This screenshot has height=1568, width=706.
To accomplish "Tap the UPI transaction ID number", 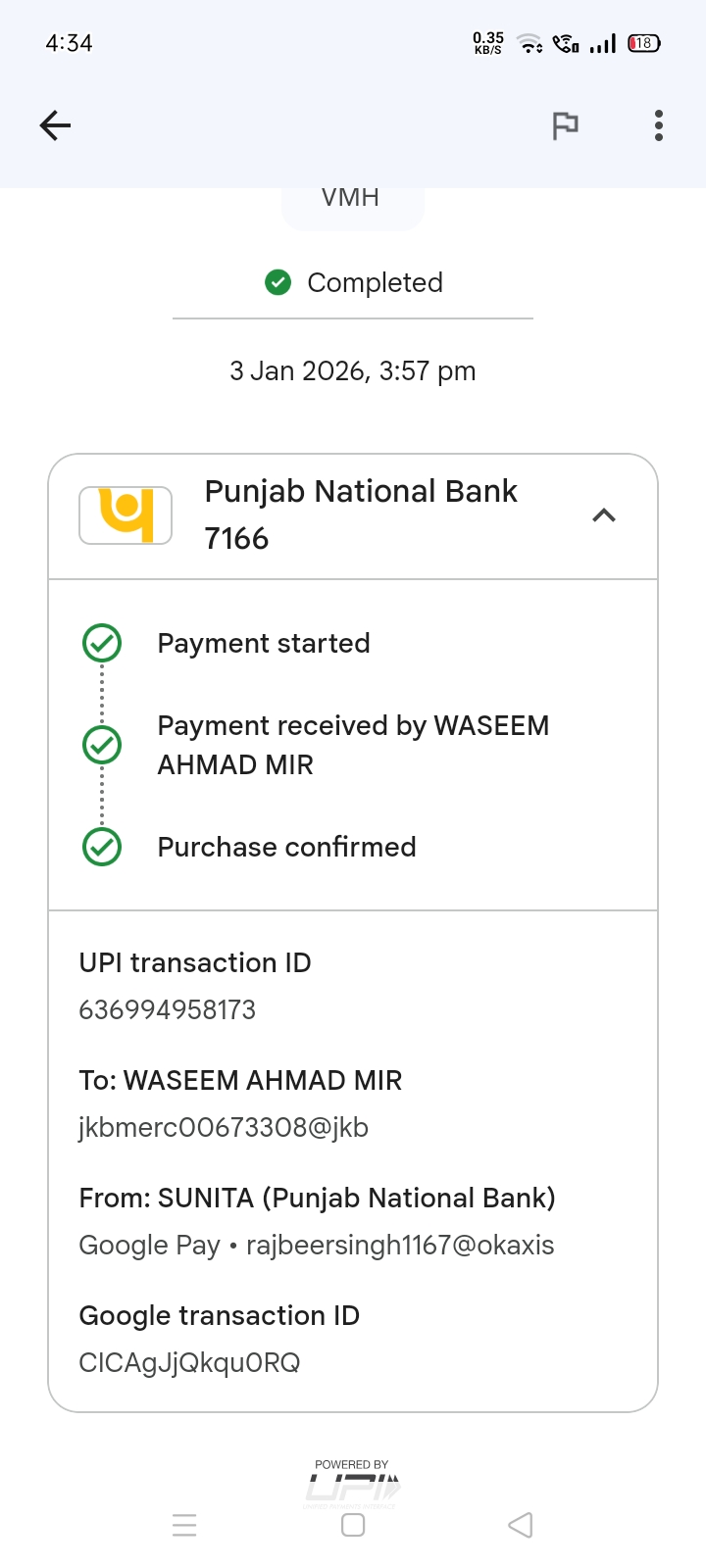I will 168,1010.
